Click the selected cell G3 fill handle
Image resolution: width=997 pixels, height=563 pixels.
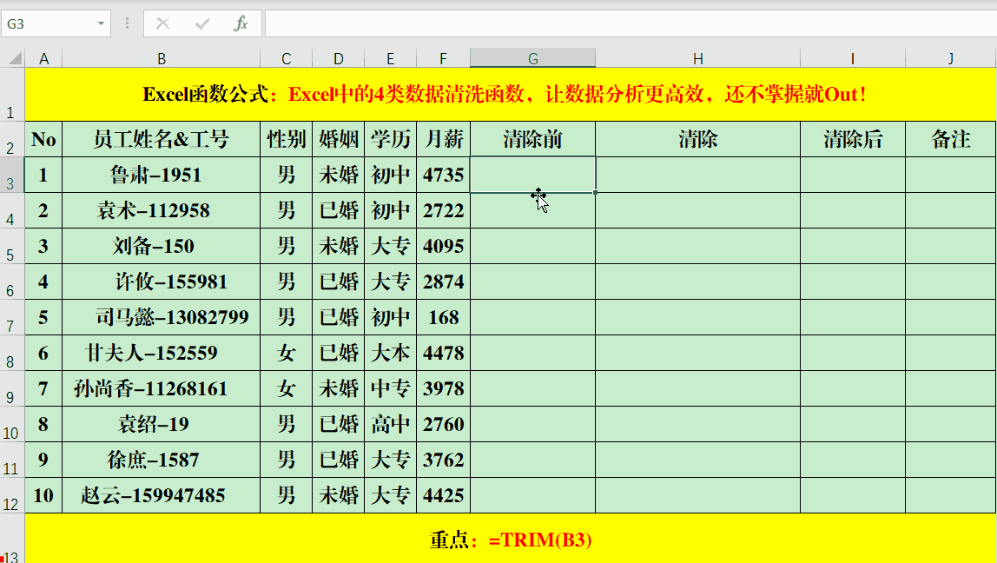tap(595, 192)
